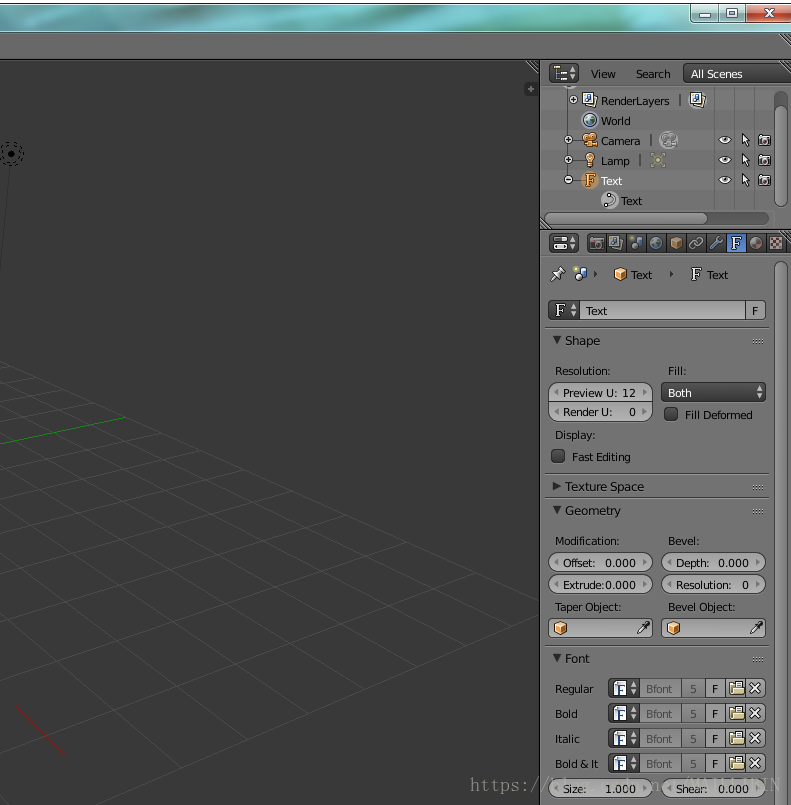Enable the Fill Deformed checkbox
Image resolution: width=791 pixels, height=805 pixels.
[671, 414]
